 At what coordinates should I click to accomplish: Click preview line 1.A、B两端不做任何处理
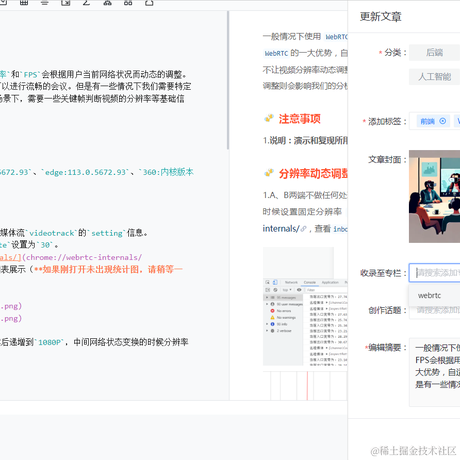tap(305, 195)
